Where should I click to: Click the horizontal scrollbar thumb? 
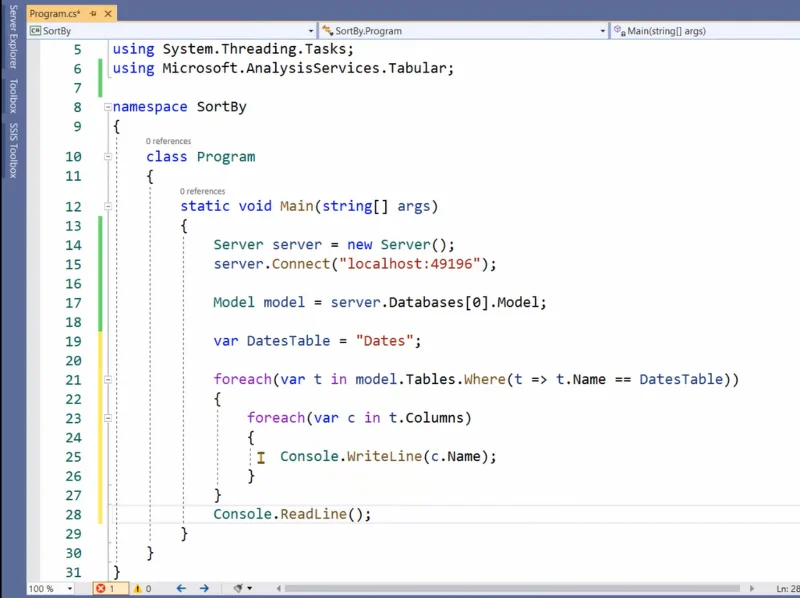(512, 589)
